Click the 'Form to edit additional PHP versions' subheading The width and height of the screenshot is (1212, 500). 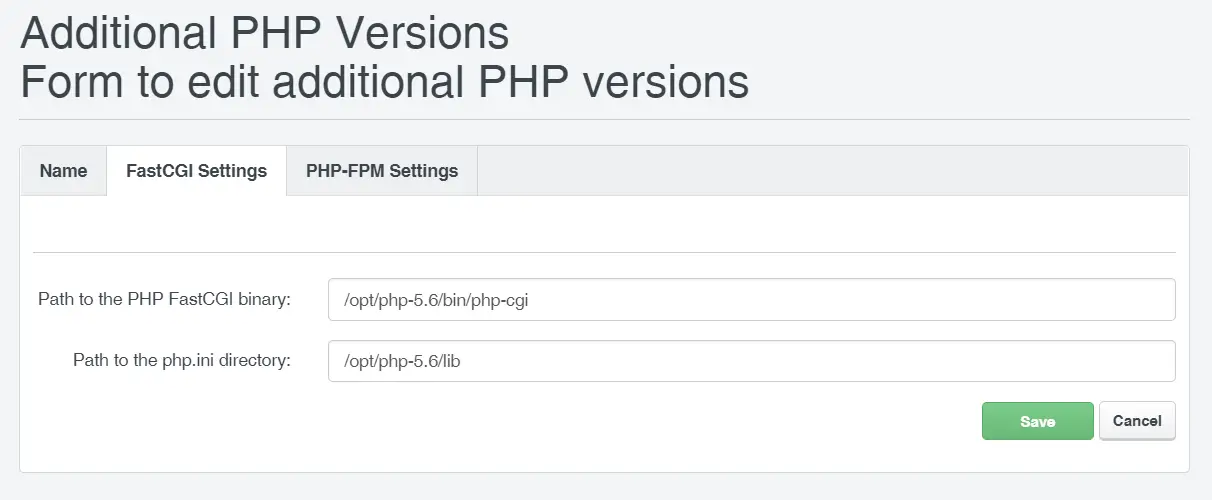385,82
